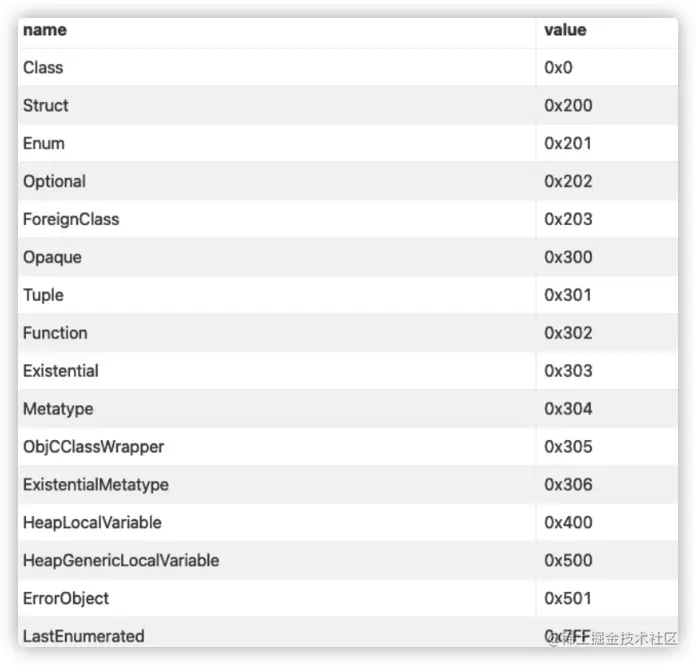Select the Enum name cell
This screenshot has width=696, height=665.
tap(44, 144)
